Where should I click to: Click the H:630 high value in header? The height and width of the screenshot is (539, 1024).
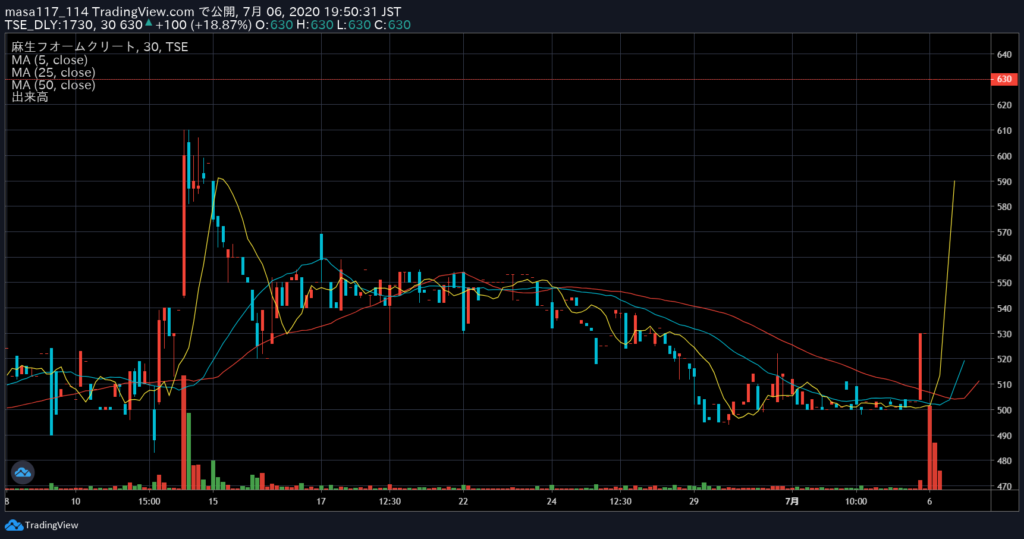point(315,25)
